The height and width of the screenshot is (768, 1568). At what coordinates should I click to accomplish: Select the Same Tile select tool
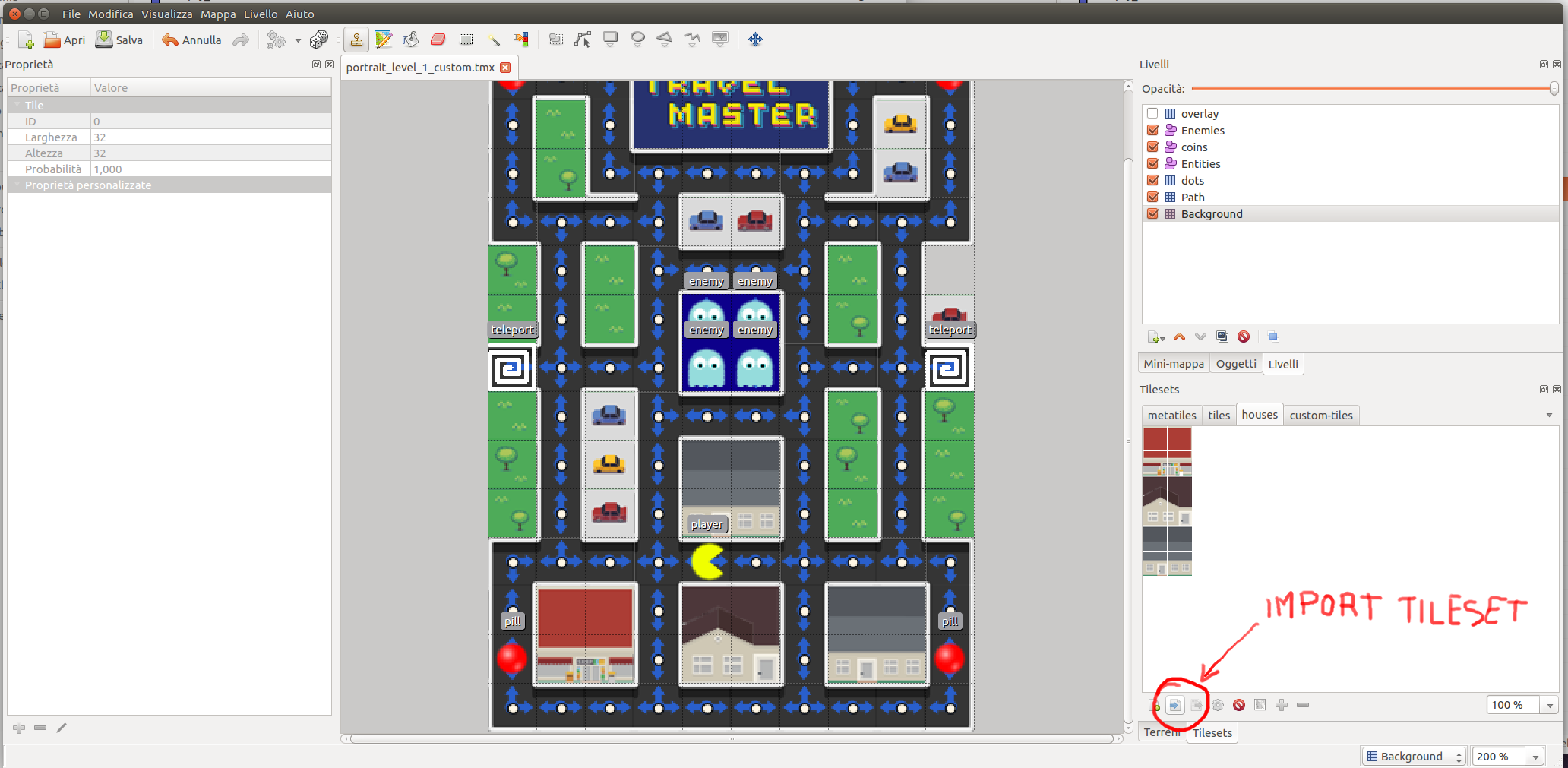(521, 40)
